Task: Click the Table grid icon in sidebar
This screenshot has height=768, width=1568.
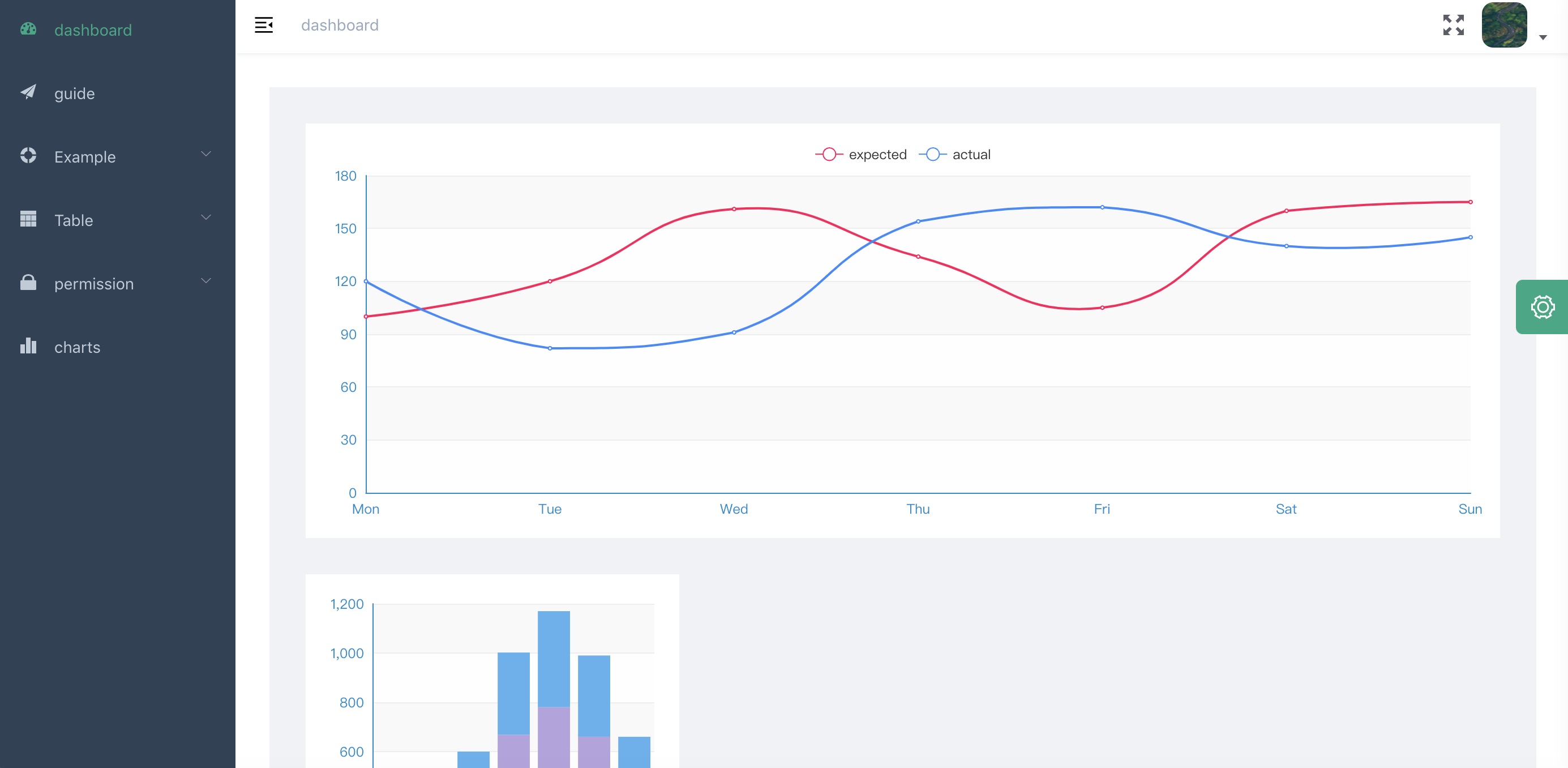Action: coord(28,219)
